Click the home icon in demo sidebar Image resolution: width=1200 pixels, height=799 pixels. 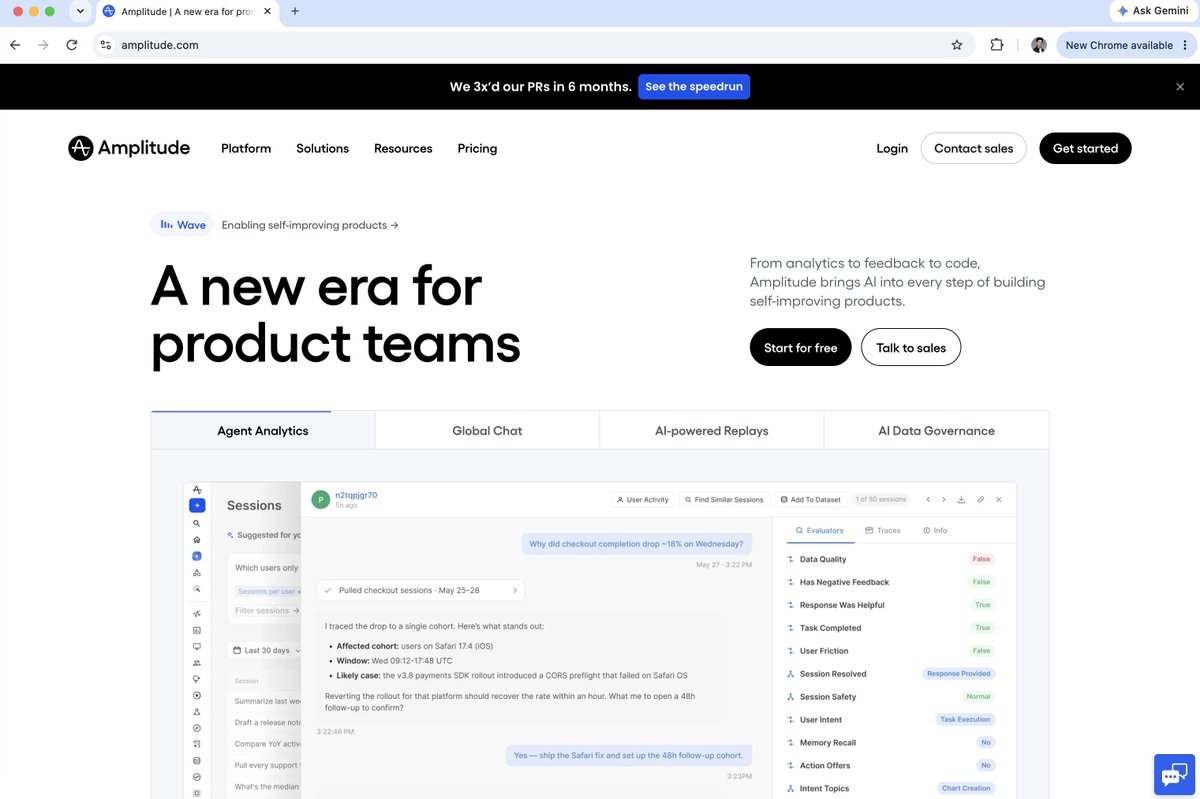(197, 539)
